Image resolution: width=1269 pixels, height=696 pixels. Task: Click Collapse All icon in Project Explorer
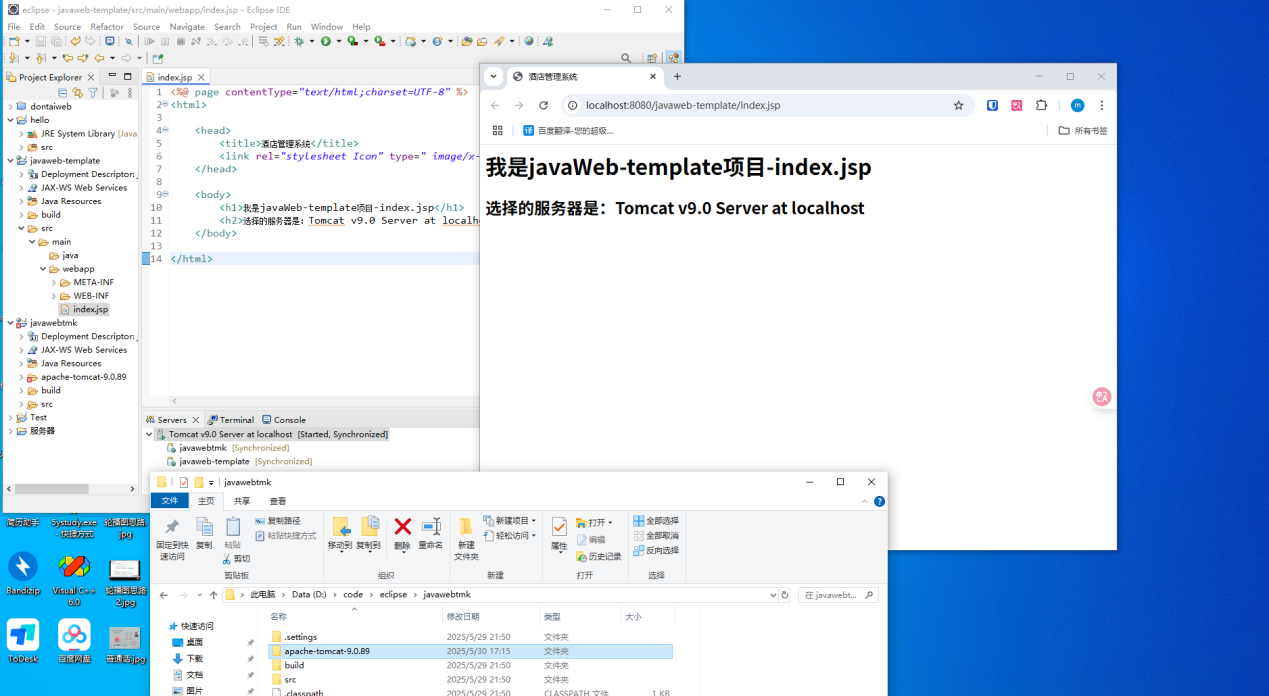(x=62, y=93)
